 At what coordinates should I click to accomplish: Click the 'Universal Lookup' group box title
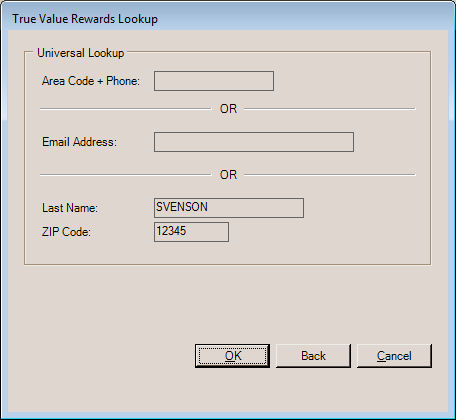[81, 53]
